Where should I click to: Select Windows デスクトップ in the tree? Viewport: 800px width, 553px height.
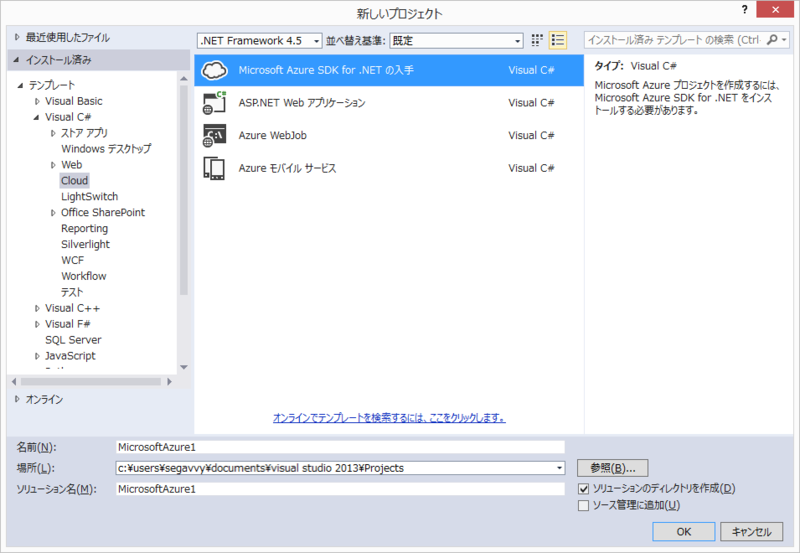coord(106,149)
